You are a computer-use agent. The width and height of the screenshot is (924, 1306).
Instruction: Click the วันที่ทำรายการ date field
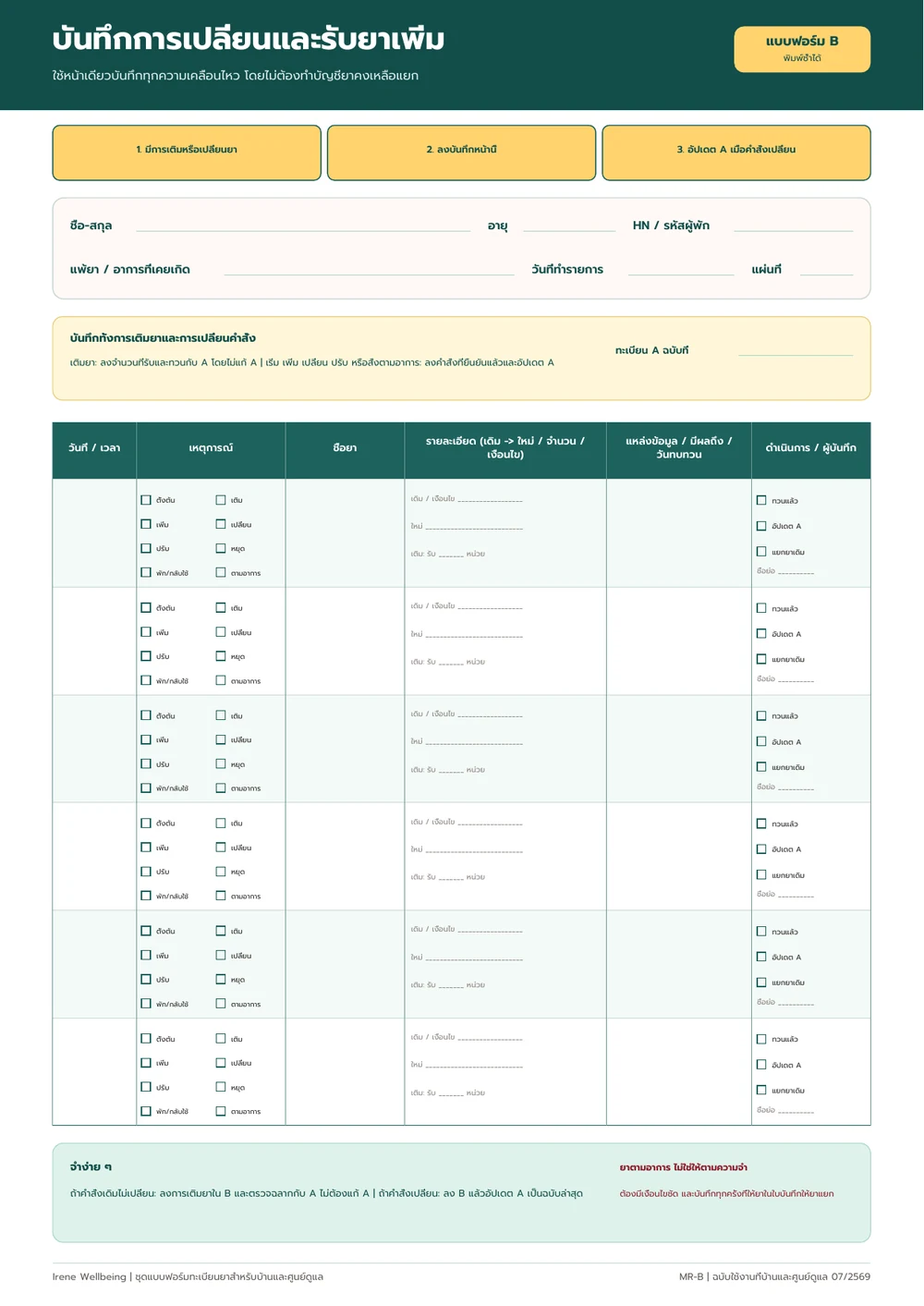tap(681, 269)
